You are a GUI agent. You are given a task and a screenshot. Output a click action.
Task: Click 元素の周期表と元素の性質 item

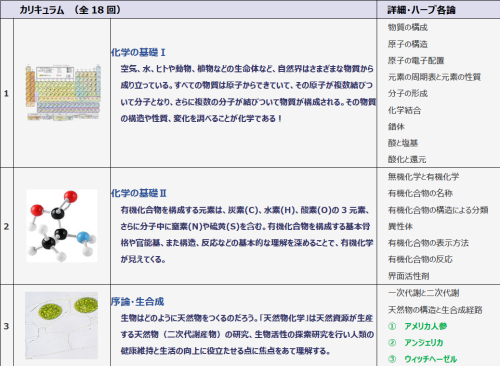coord(434,77)
